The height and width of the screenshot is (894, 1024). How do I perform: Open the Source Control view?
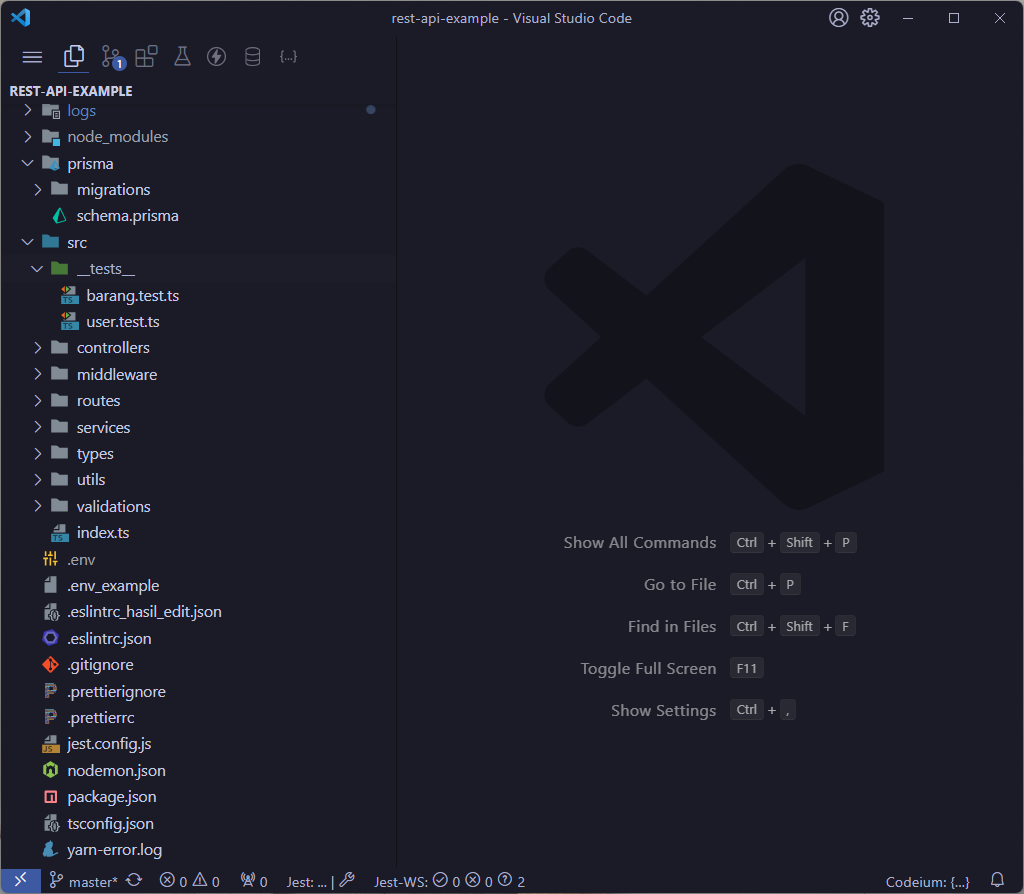[x=112, y=57]
